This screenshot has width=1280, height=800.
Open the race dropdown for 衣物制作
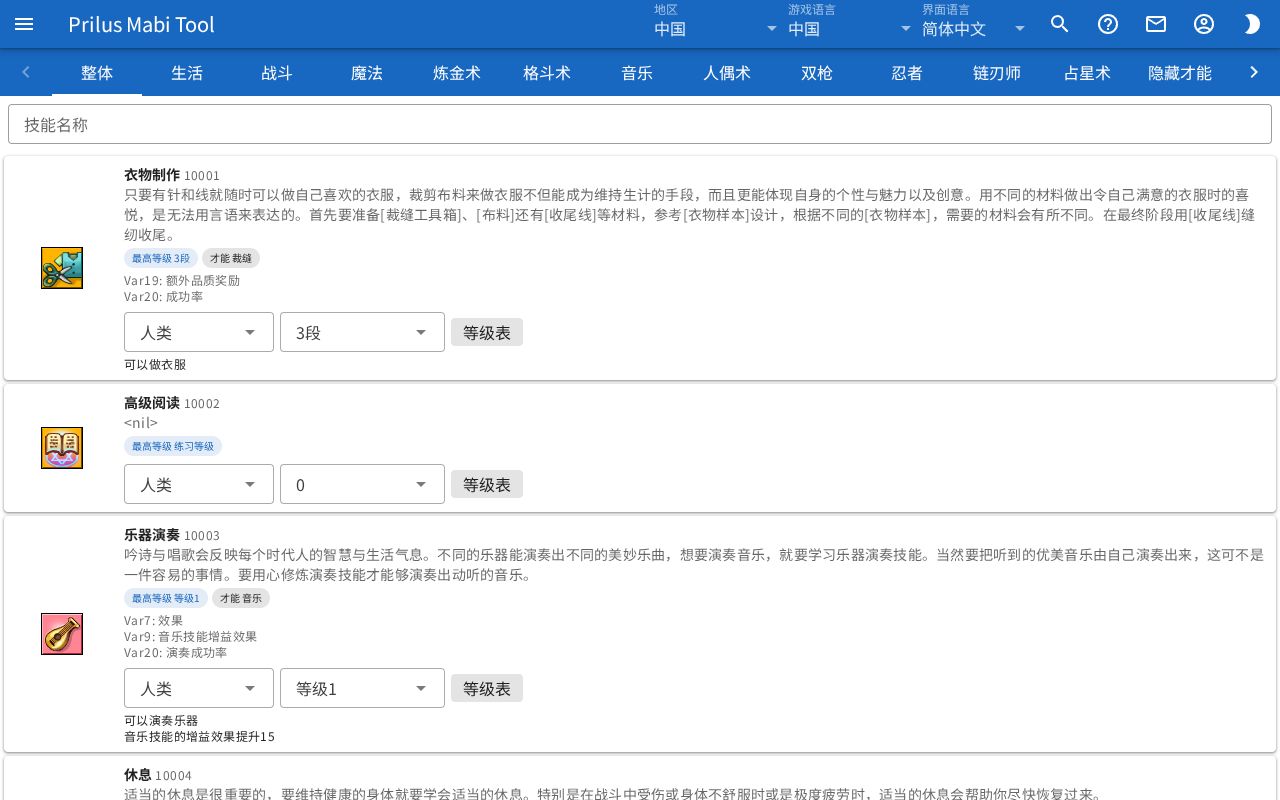click(x=199, y=332)
